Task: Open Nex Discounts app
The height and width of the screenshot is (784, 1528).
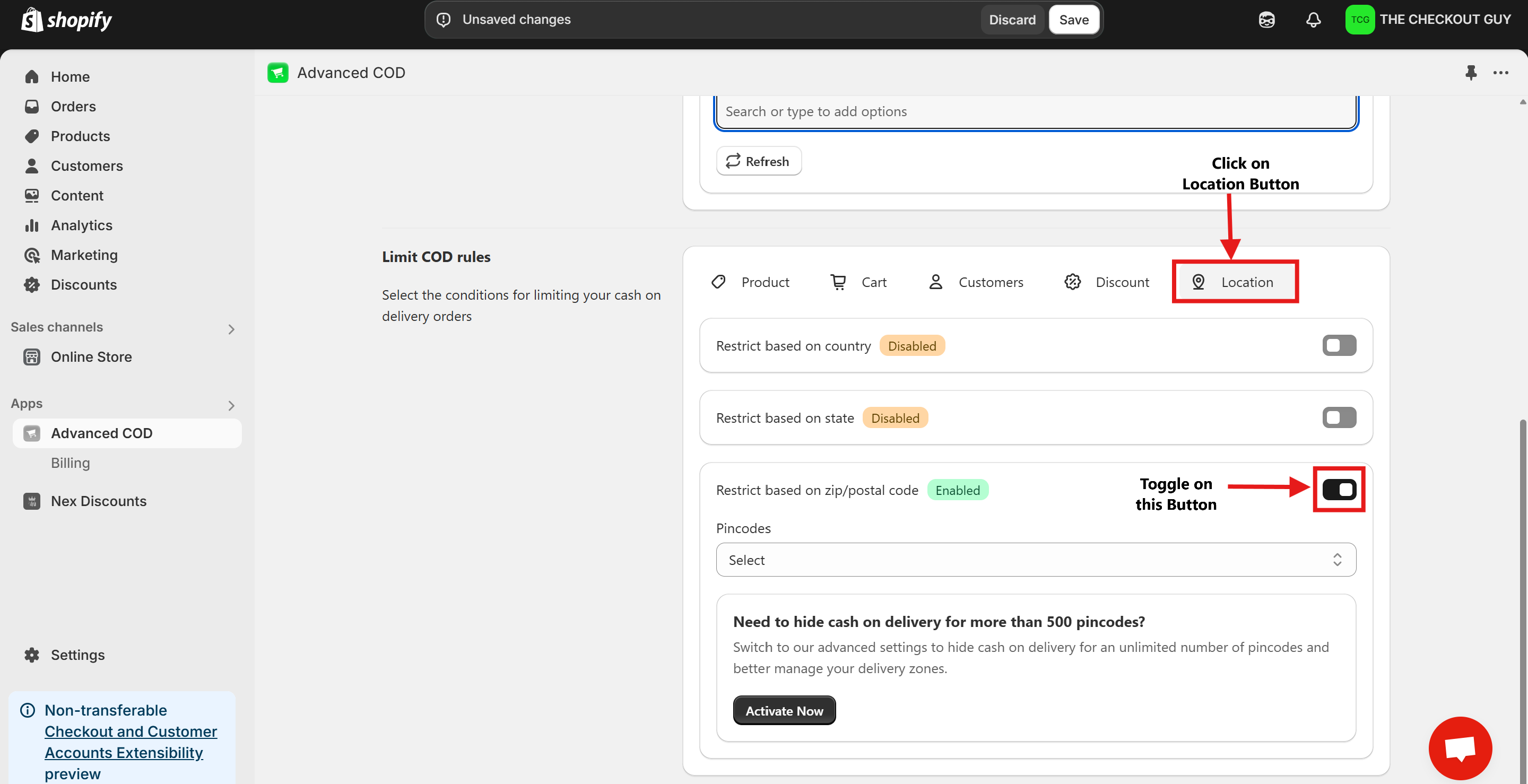Action: point(99,501)
